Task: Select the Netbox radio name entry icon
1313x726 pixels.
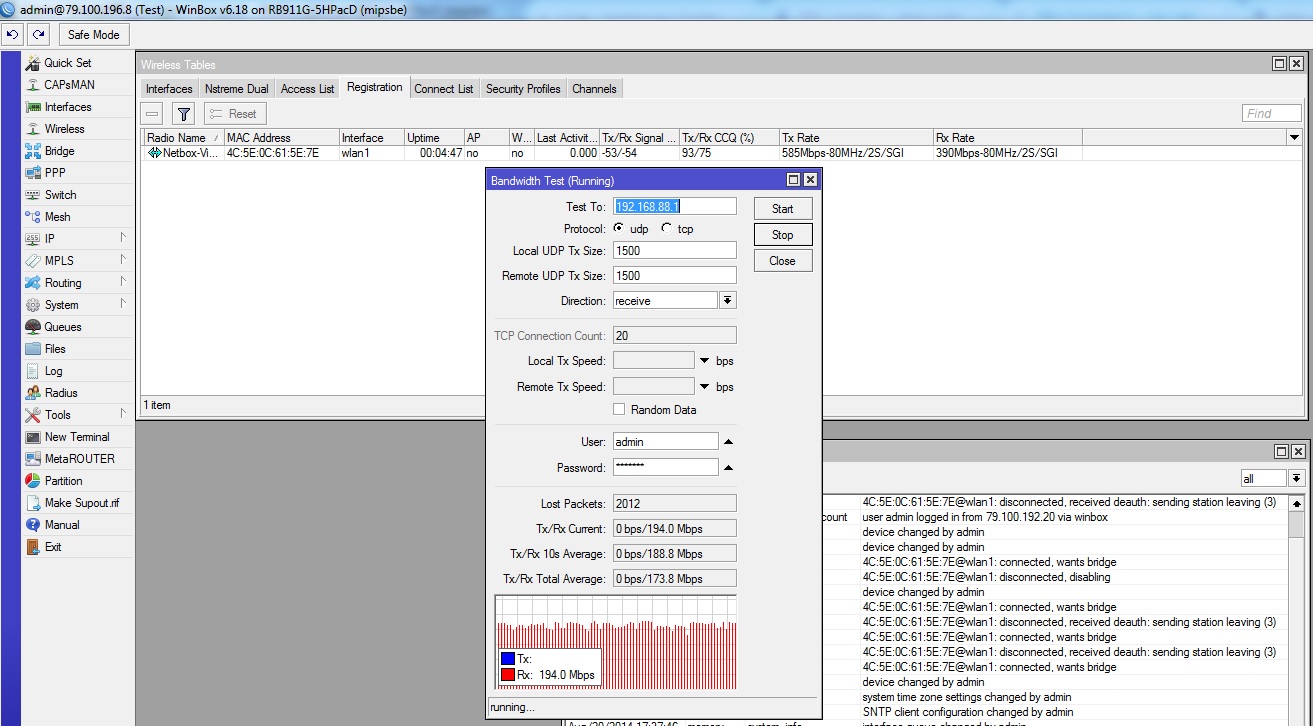Action: click(154, 153)
